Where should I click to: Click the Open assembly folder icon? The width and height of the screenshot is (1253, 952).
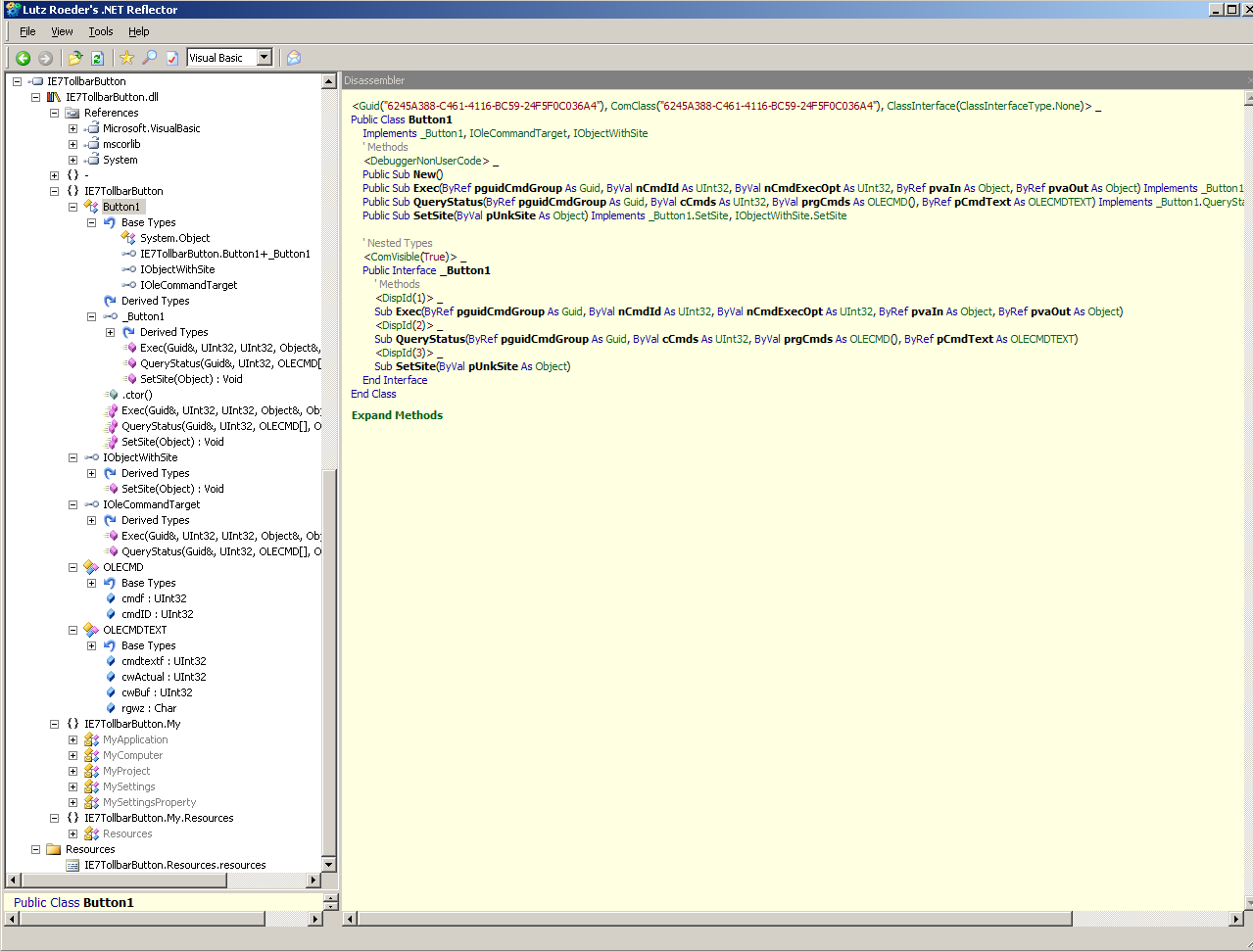pyautogui.click(x=75, y=59)
